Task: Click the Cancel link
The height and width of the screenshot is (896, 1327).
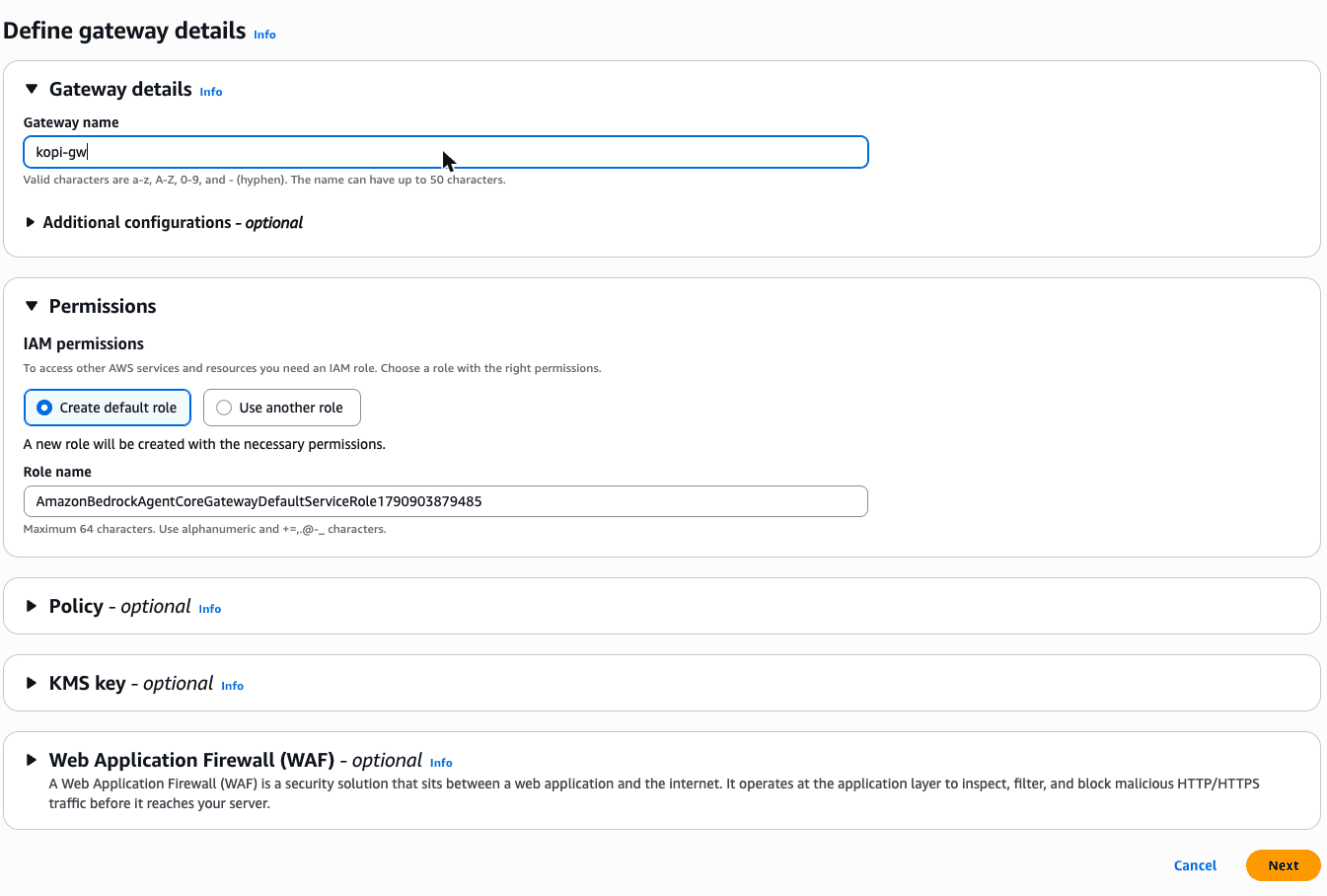Action: coord(1195,866)
